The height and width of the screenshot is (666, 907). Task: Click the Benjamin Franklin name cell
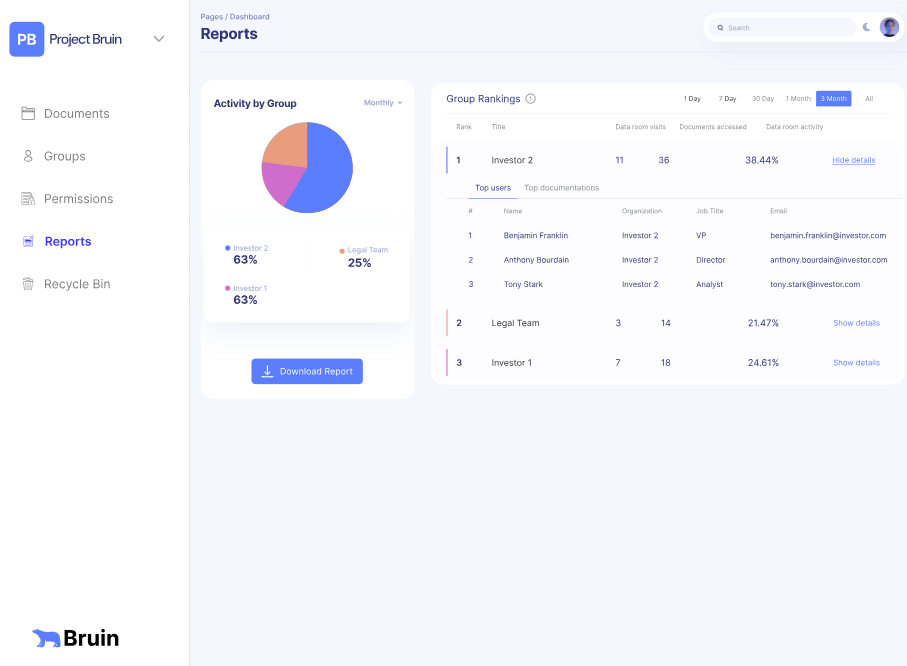coord(536,236)
